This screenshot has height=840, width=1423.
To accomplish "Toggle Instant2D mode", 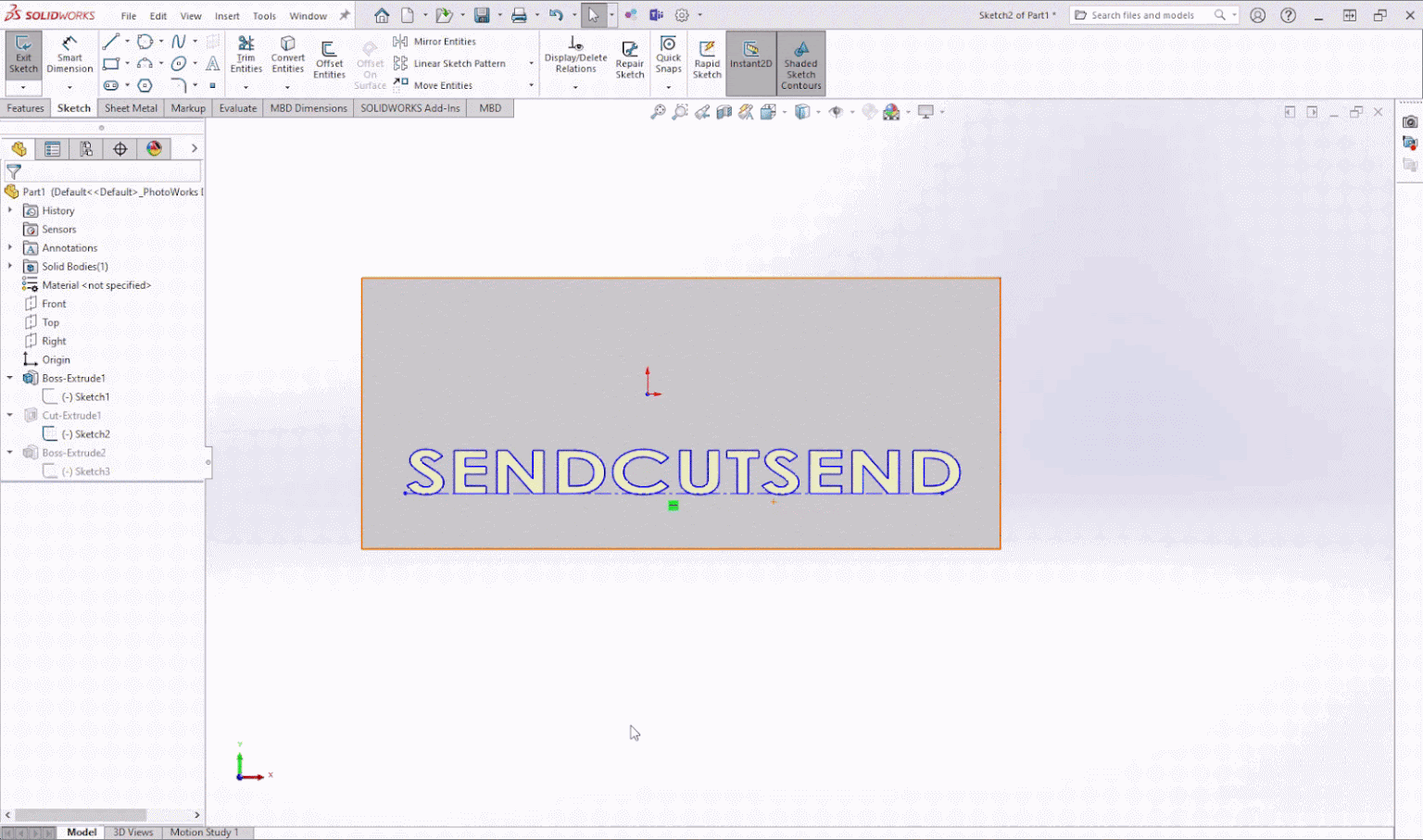I will tap(750, 63).
